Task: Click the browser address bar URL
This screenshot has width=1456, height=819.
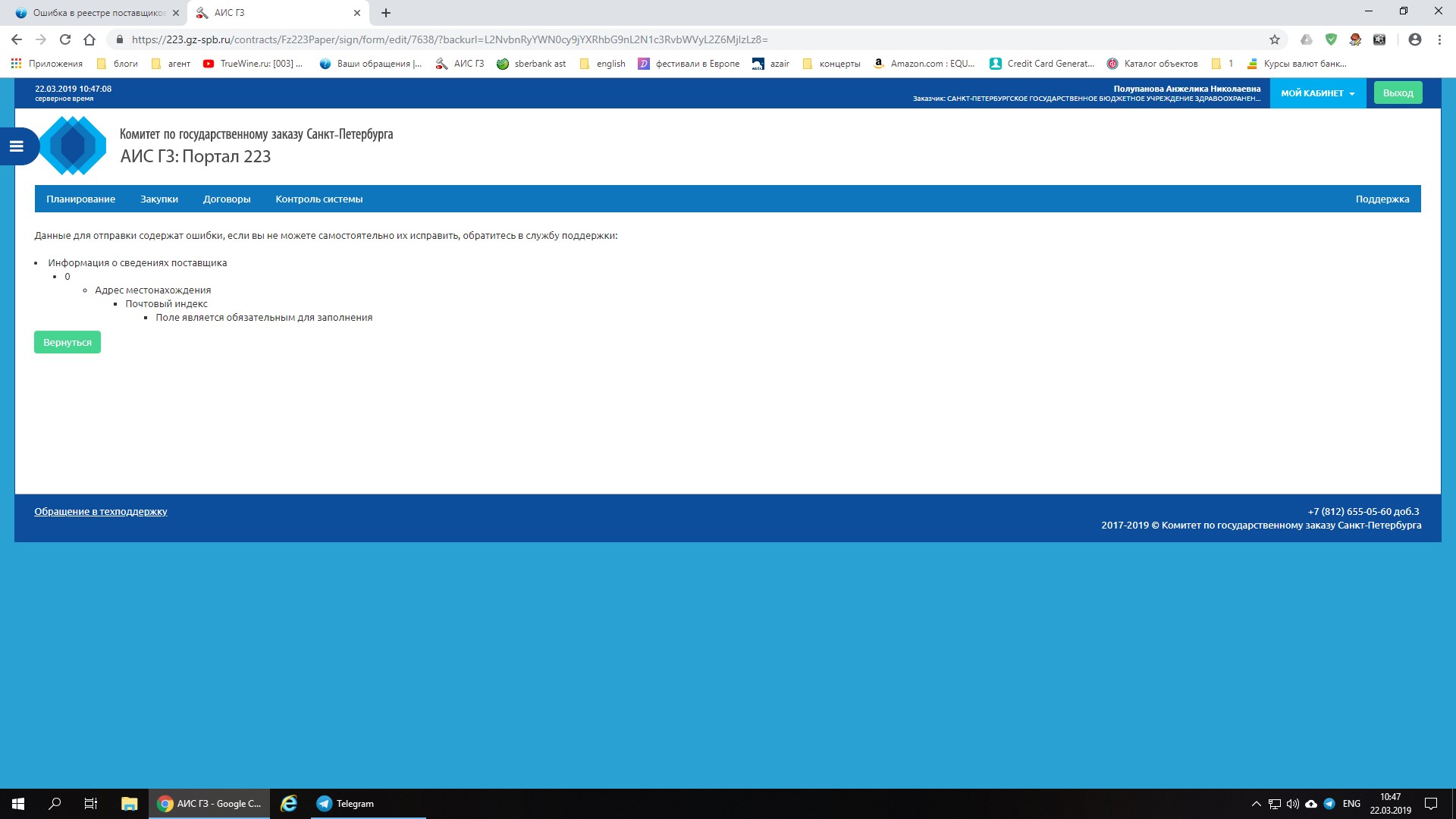Action: (449, 39)
